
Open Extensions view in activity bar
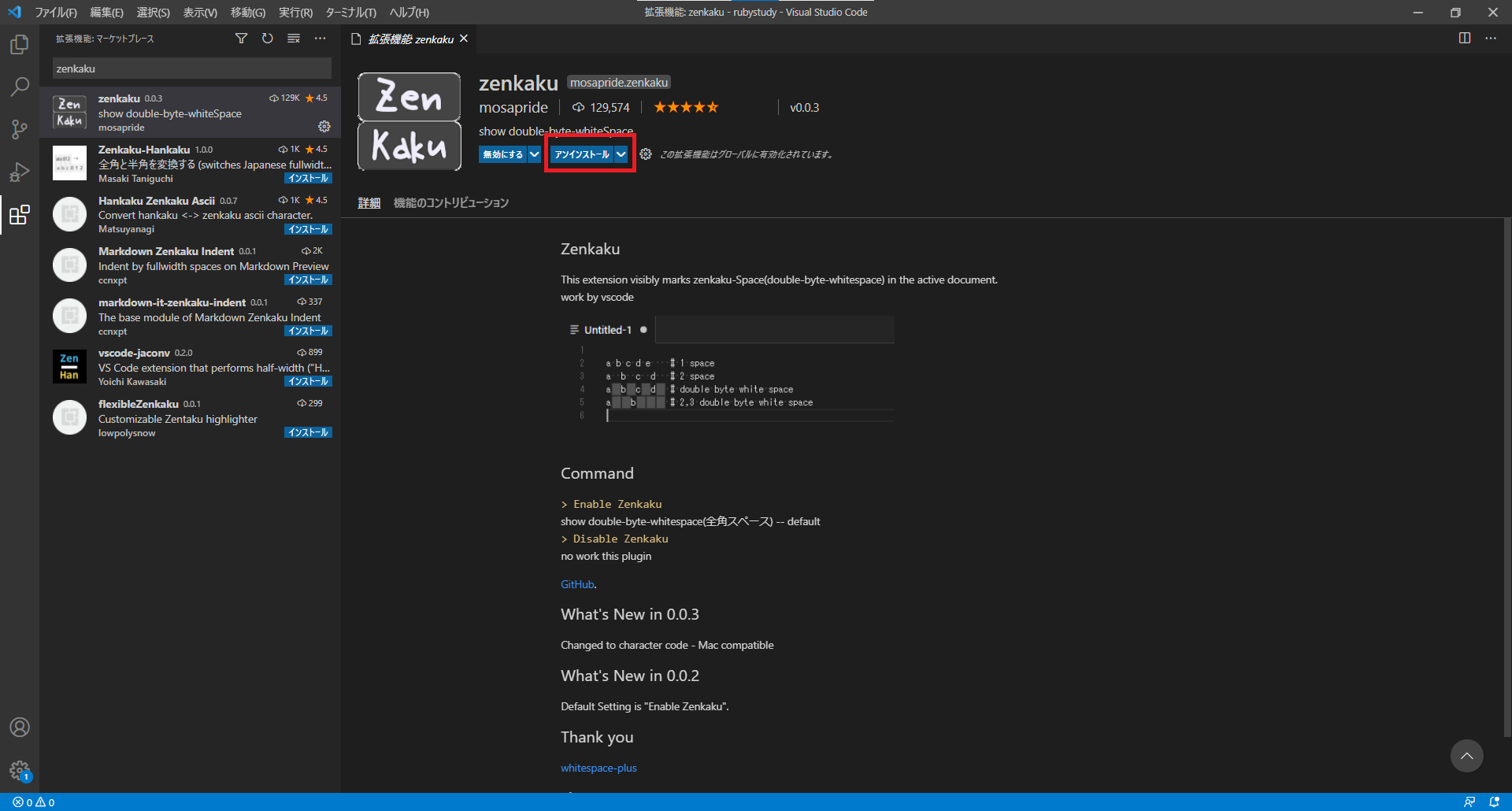(x=20, y=214)
